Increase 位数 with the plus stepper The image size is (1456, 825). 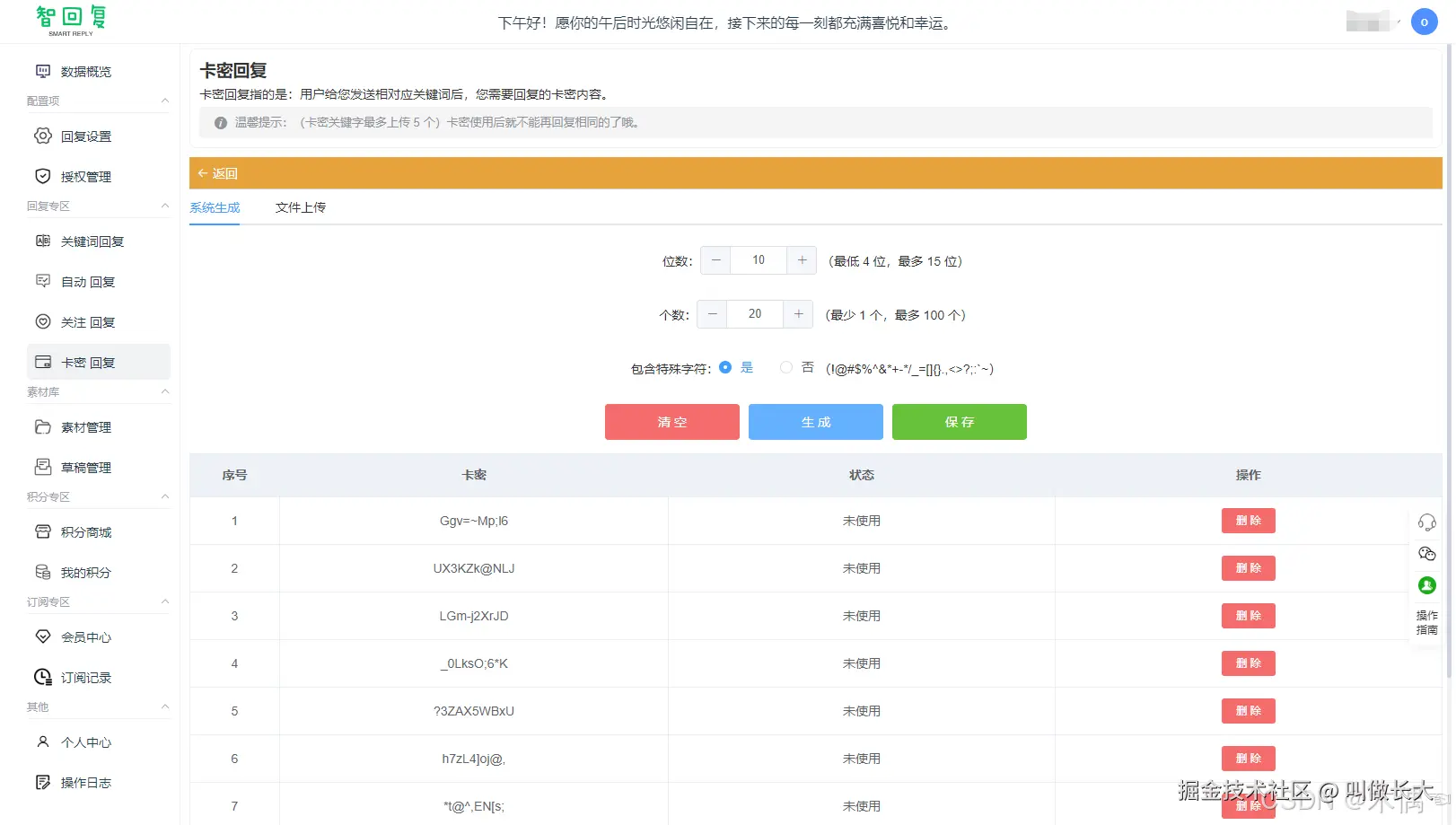pos(802,260)
